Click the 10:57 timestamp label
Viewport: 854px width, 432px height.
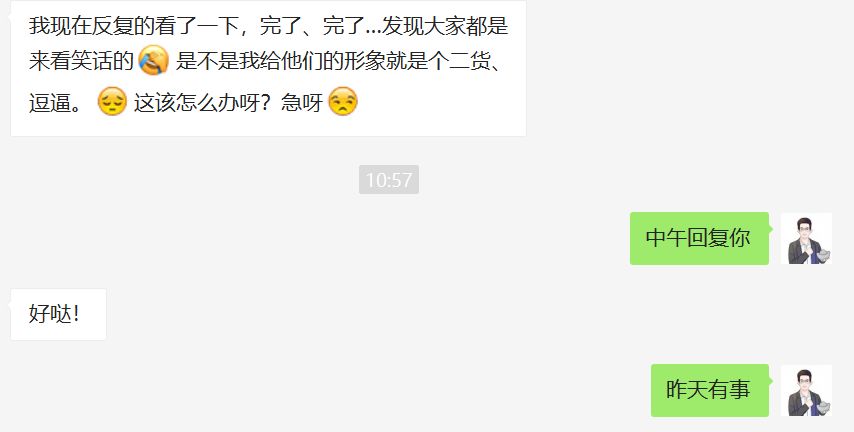pos(389,180)
